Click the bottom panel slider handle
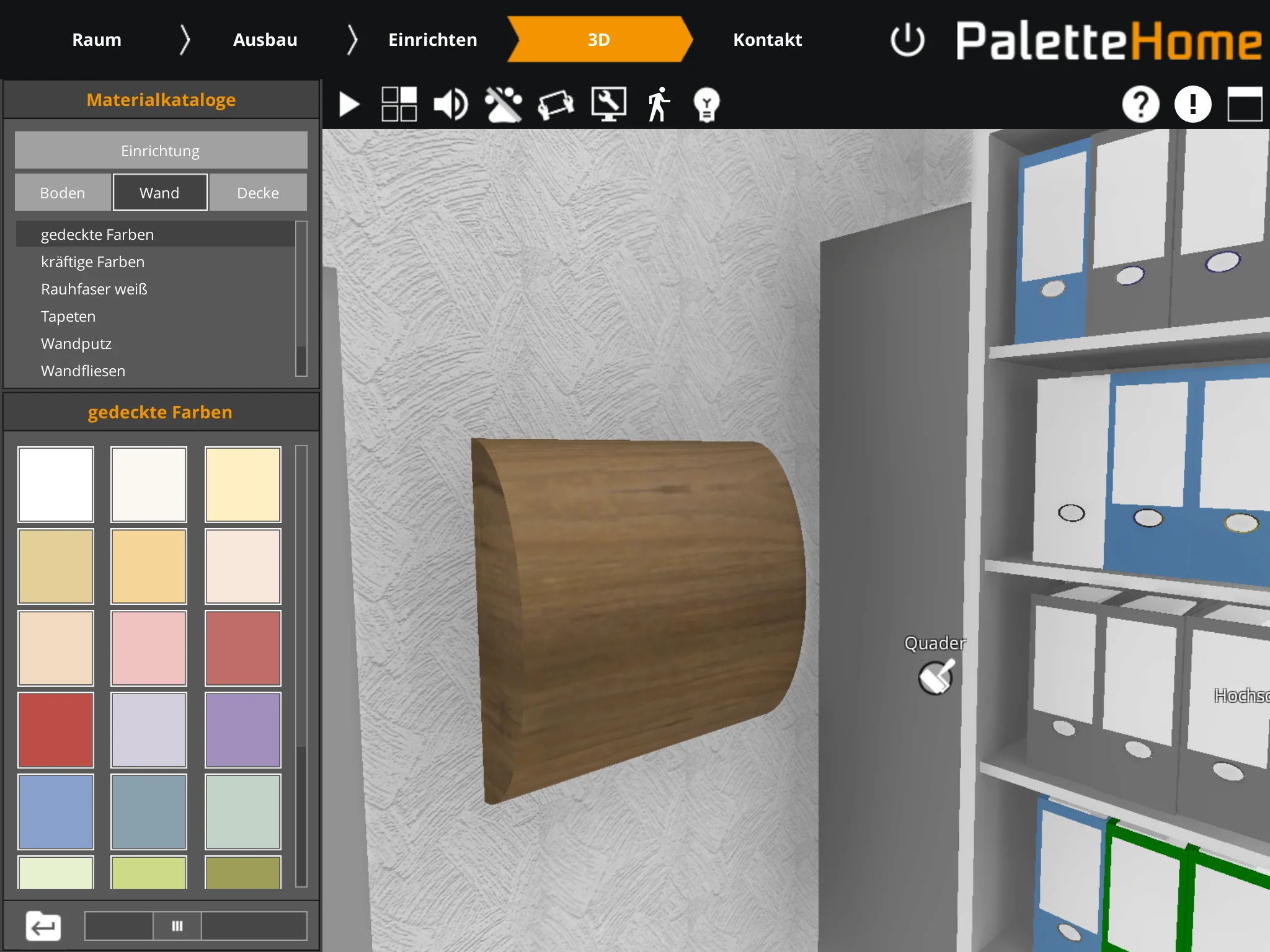Screen dimensions: 1270x952 click(177, 926)
